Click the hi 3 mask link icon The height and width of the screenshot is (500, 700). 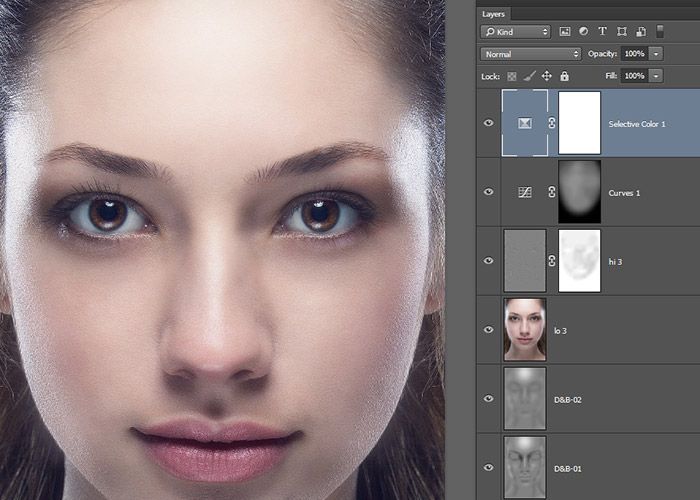pyautogui.click(x=552, y=261)
